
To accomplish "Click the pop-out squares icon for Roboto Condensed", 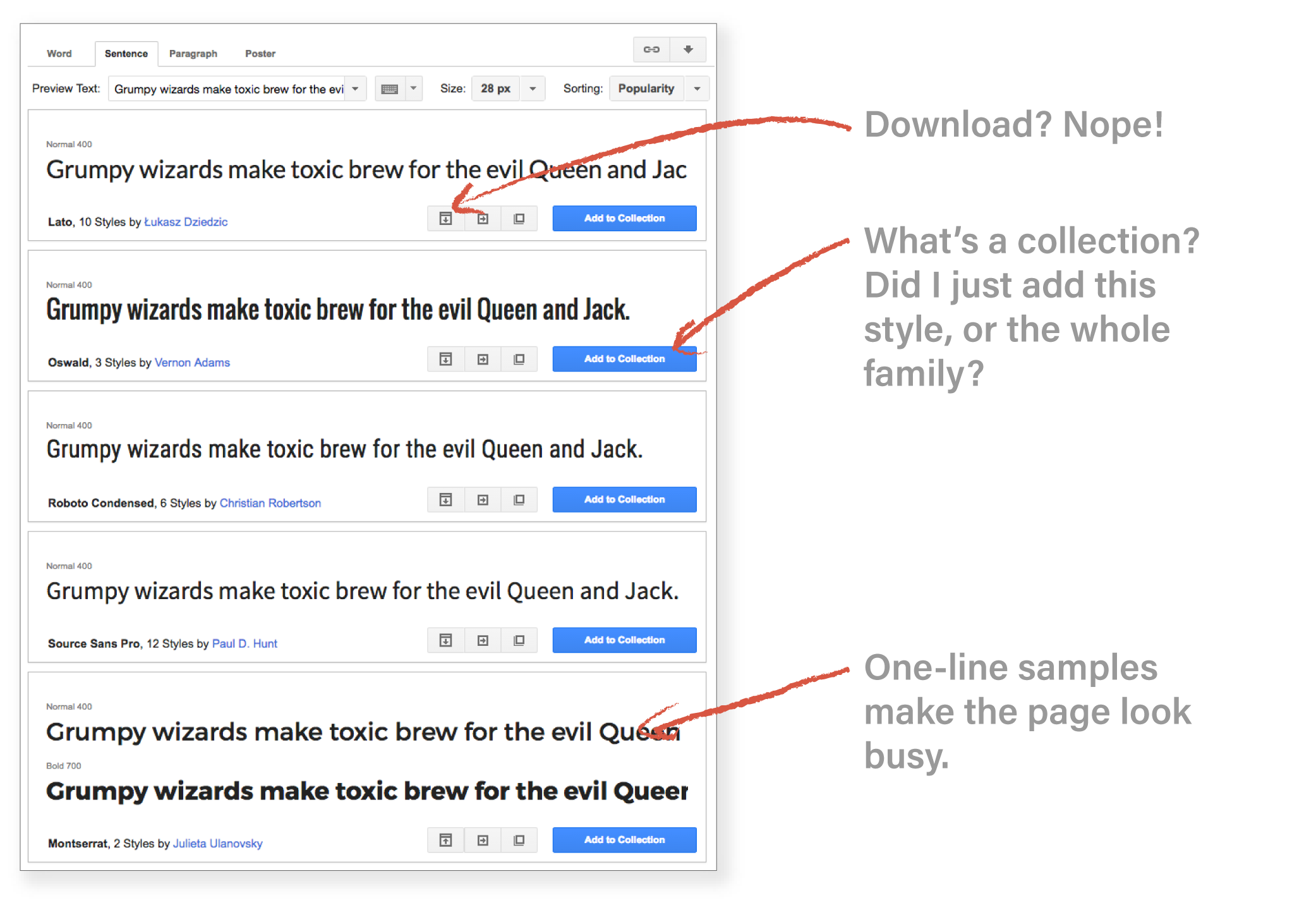I will point(519,500).
